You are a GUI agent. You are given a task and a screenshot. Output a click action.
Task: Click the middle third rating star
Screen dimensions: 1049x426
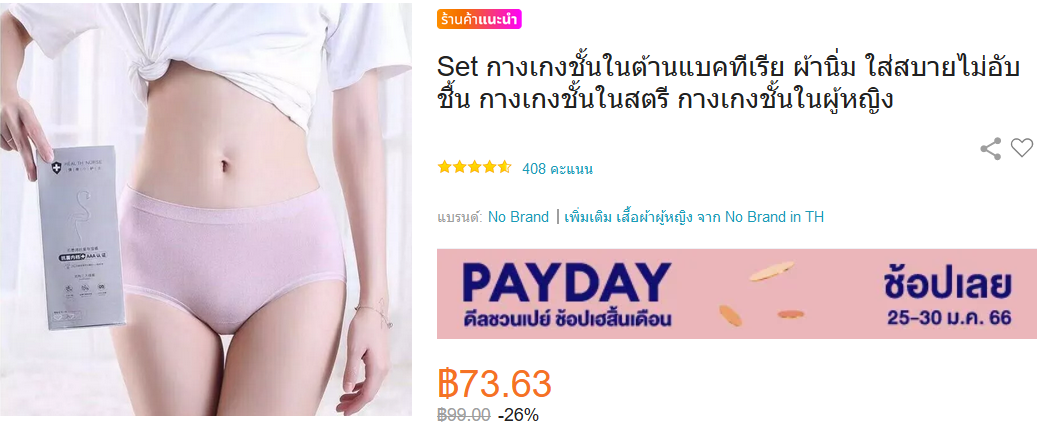pos(474,167)
